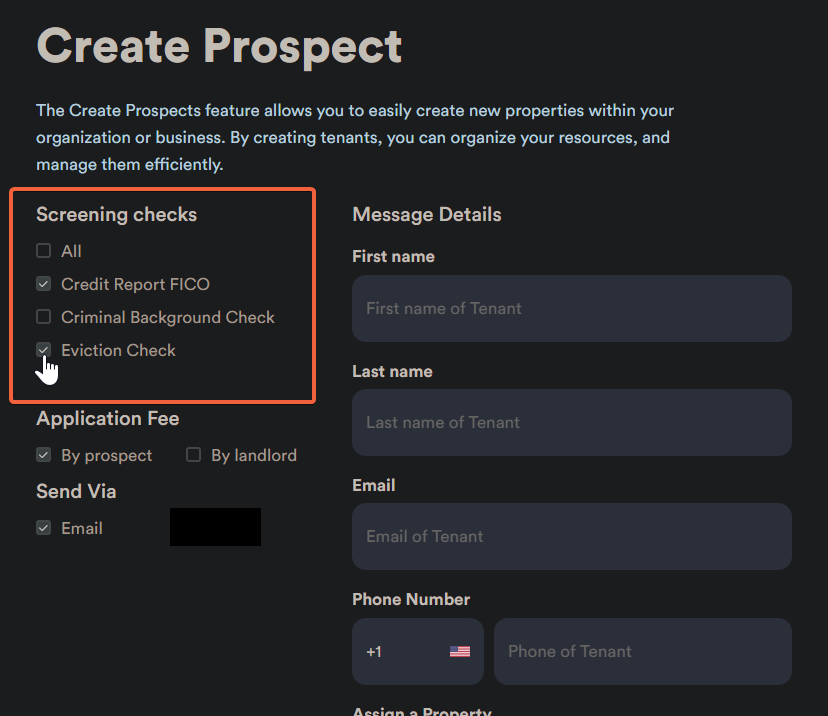
Task: Click the US flag icon in phone field
Action: [460, 652]
